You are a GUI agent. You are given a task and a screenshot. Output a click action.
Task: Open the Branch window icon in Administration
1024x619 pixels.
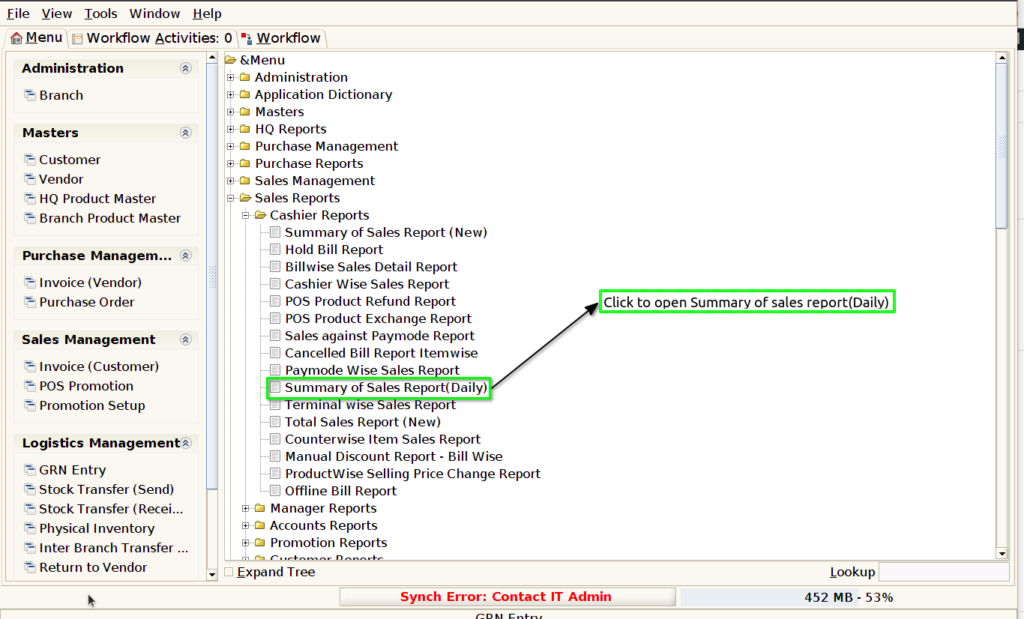(30, 95)
